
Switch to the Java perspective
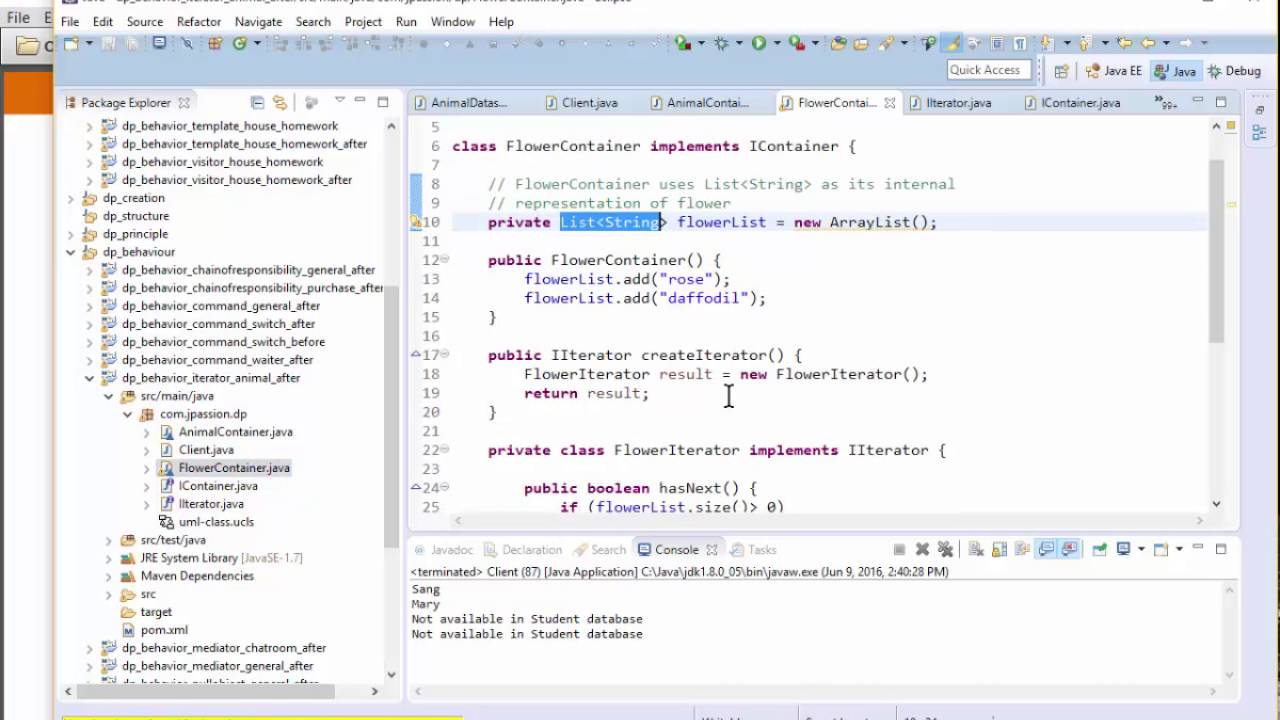point(1175,71)
